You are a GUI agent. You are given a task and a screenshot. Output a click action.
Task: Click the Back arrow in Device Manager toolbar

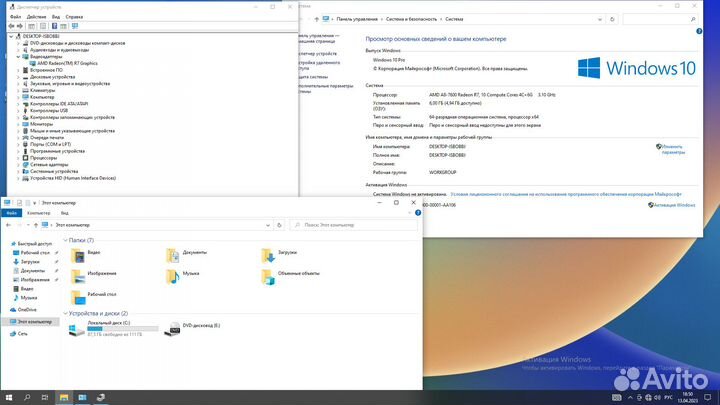(11, 26)
